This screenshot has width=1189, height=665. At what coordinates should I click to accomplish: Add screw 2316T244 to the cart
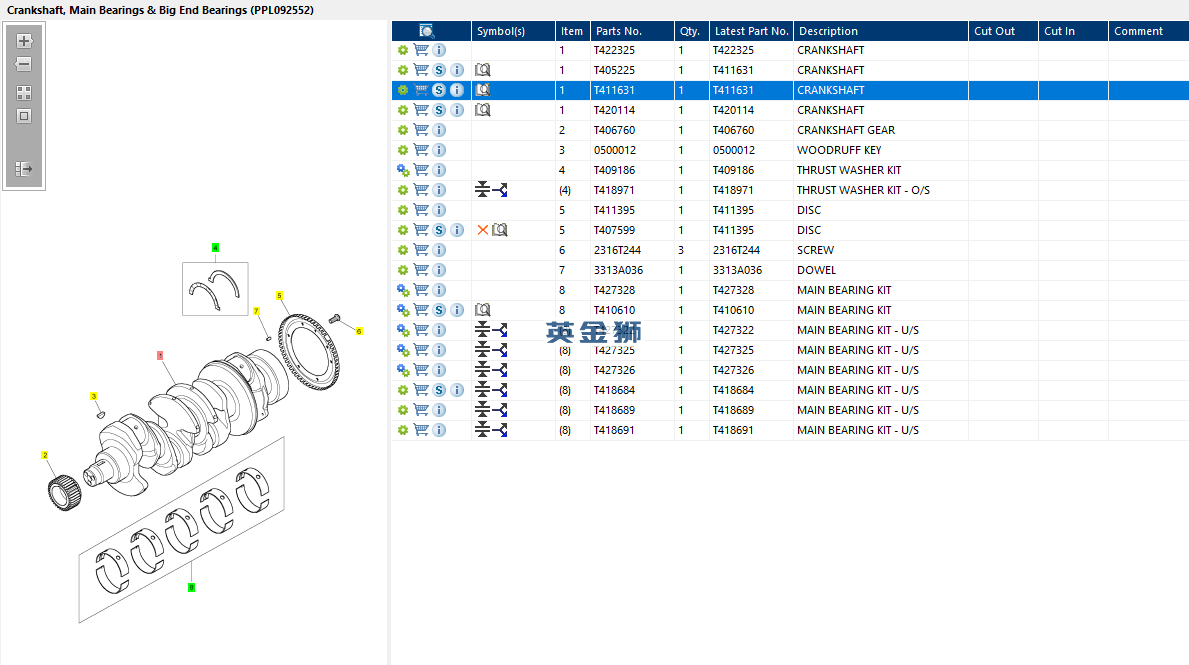point(421,250)
